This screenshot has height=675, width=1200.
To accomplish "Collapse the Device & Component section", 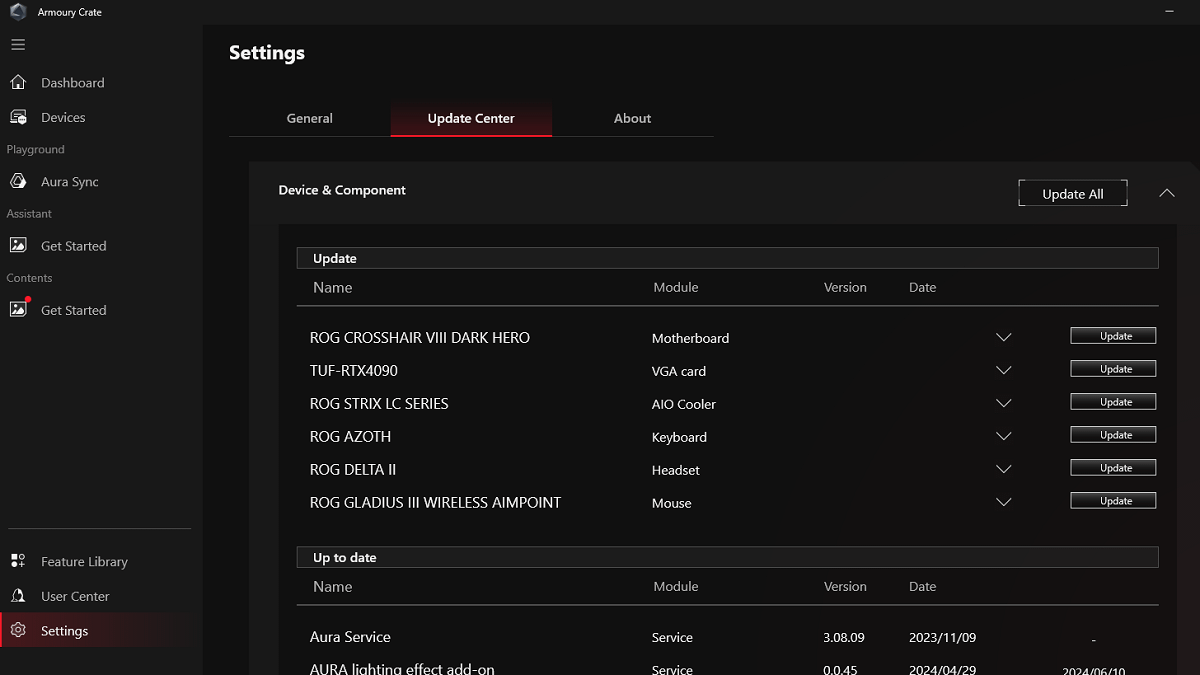I will 1167,193.
